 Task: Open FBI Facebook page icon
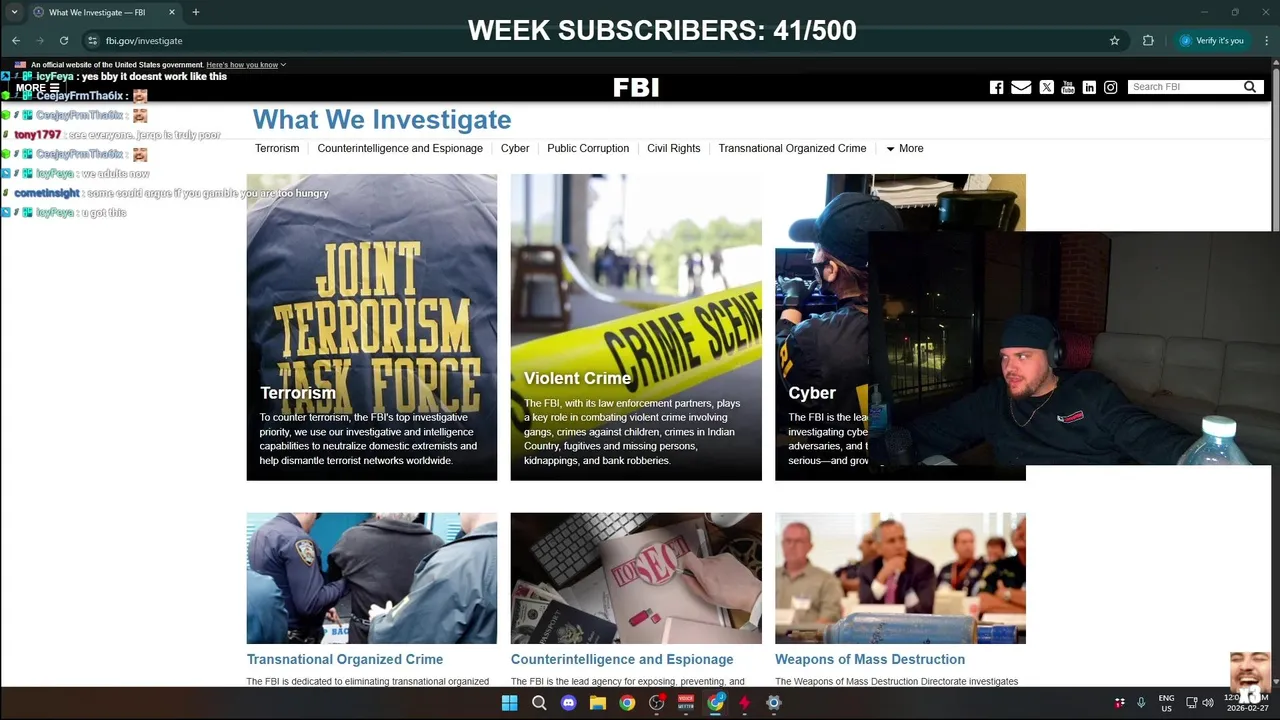coord(996,87)
